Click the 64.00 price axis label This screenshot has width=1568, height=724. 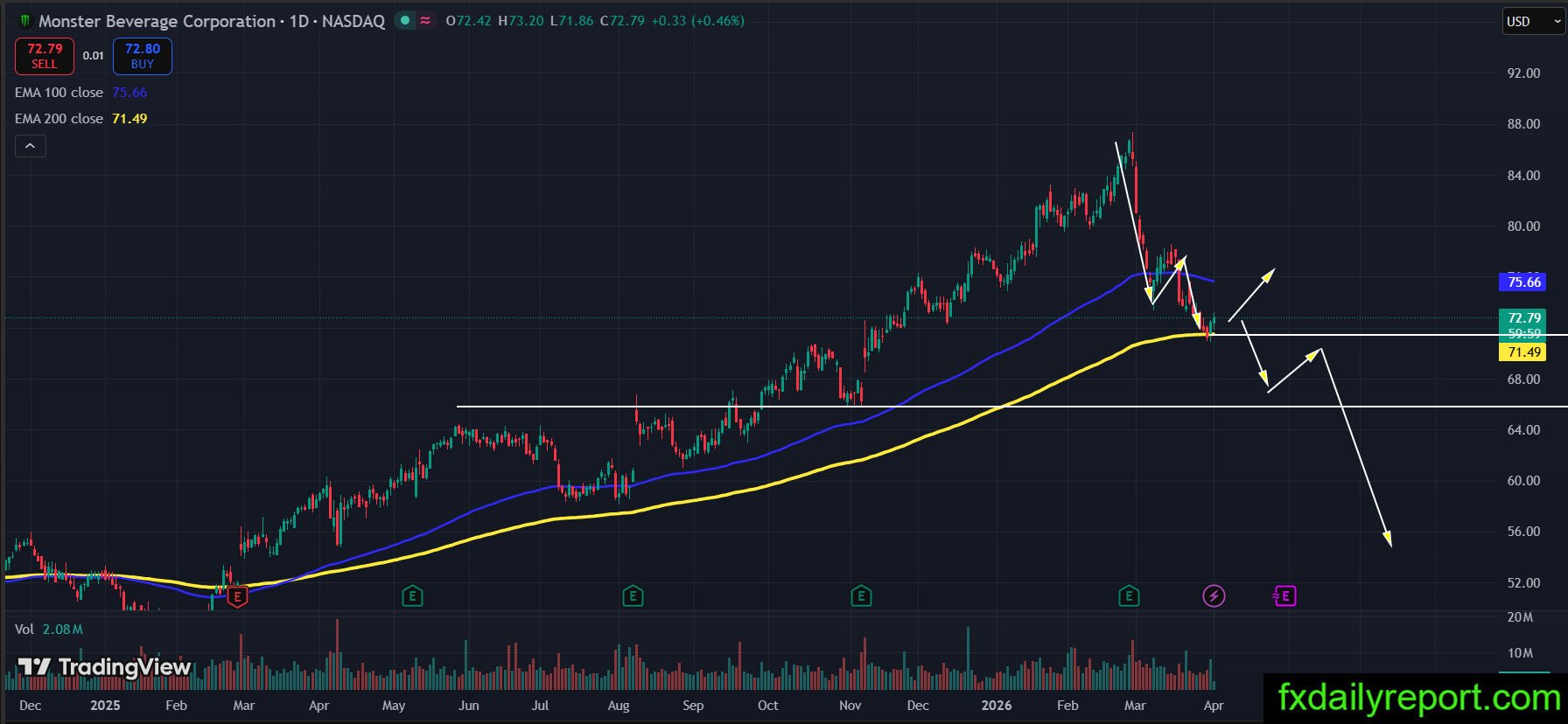coord(1523,430)
